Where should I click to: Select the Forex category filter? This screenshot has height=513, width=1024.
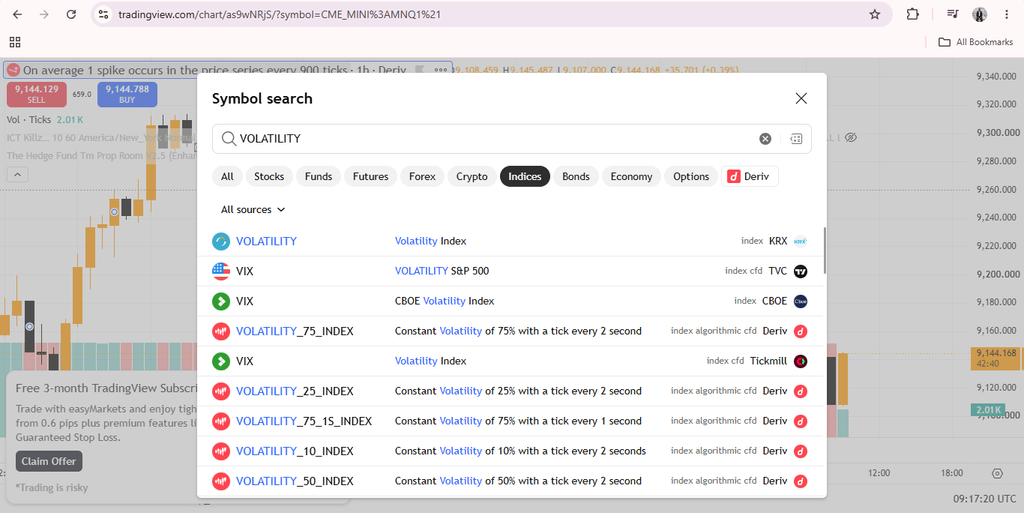point(423,176)
